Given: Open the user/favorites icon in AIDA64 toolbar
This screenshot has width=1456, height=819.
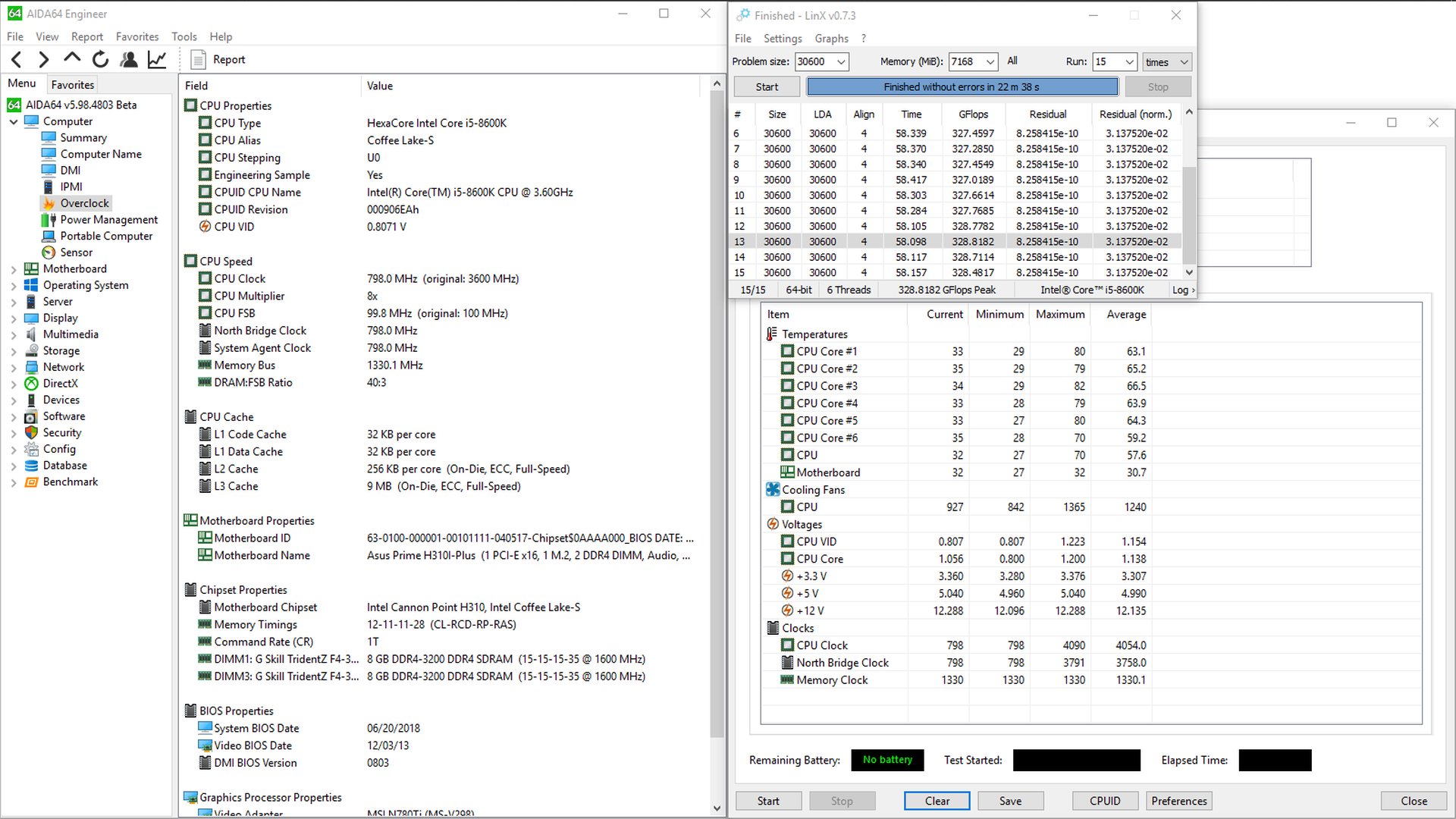Looking at the screenshot, I should (129, 59).
